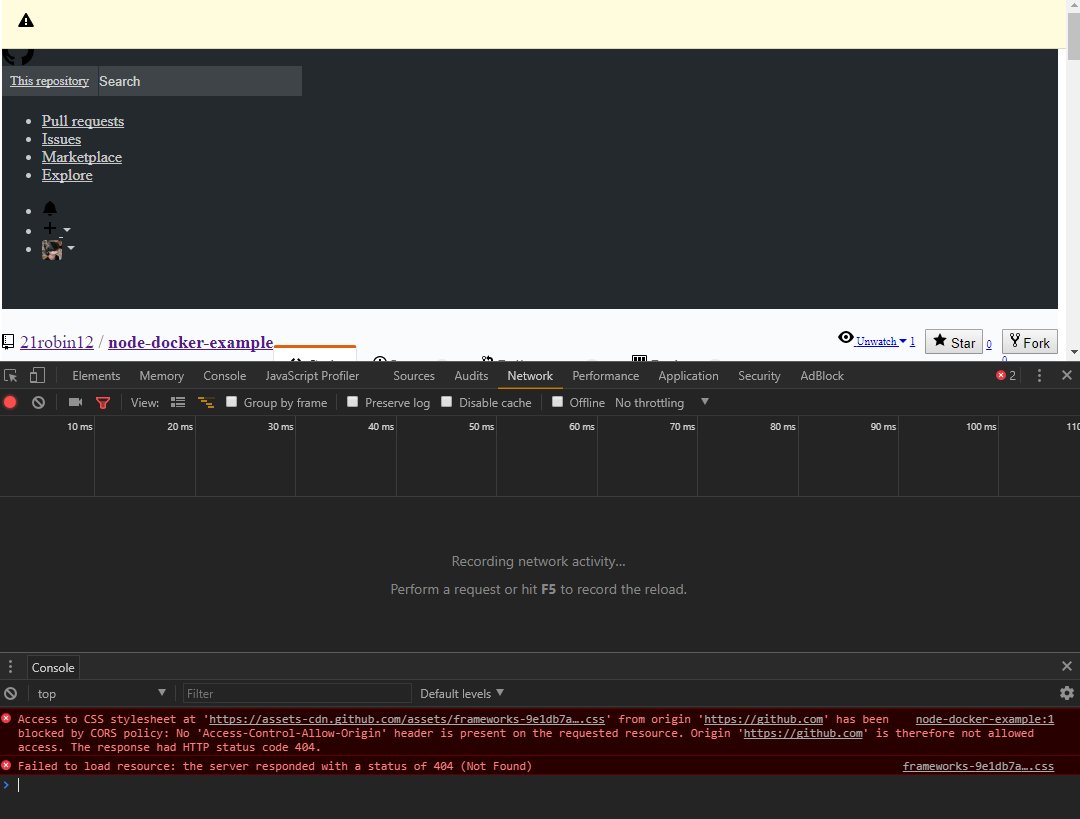Clear console using the ban icon
The height and width of the screenshot is (819, 1080).
[x=10, y=694]
